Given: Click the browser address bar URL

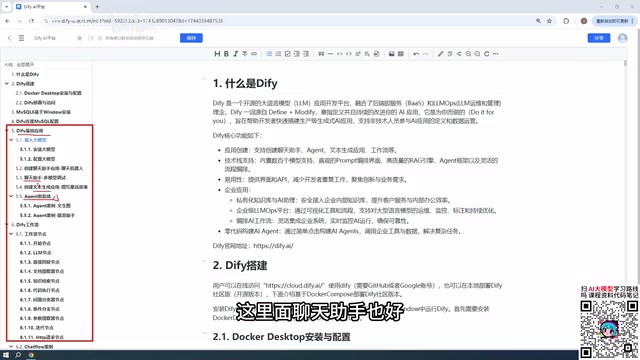Looking at the screenshot, I should click(x=137, y=21).
